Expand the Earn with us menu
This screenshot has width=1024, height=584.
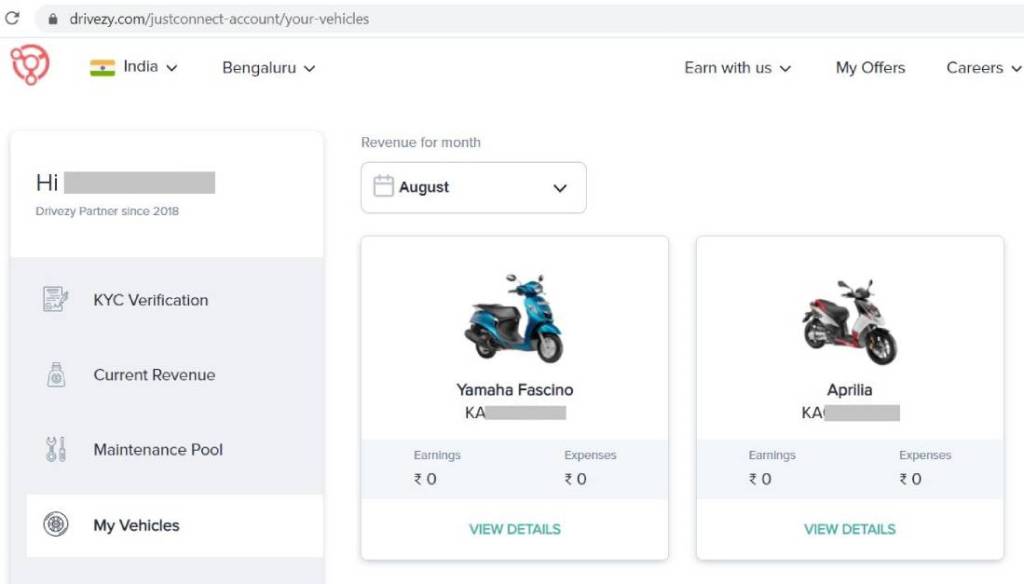pos(737,68)
